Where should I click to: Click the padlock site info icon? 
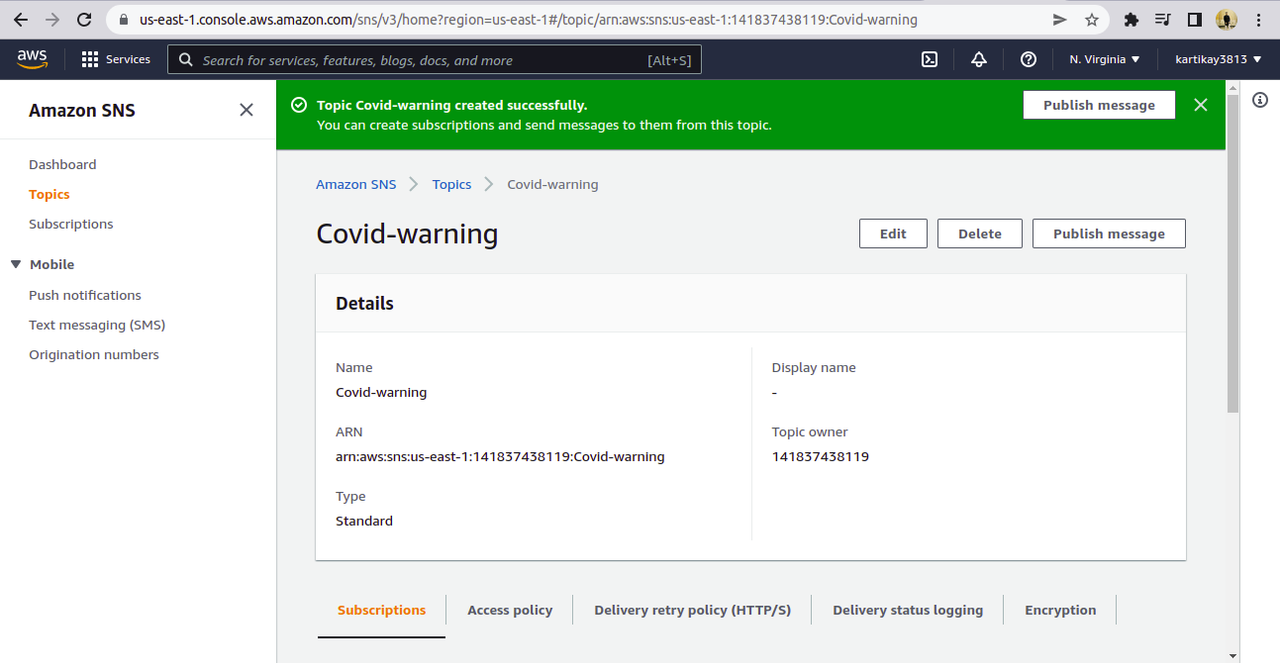[x=124, y=19]
